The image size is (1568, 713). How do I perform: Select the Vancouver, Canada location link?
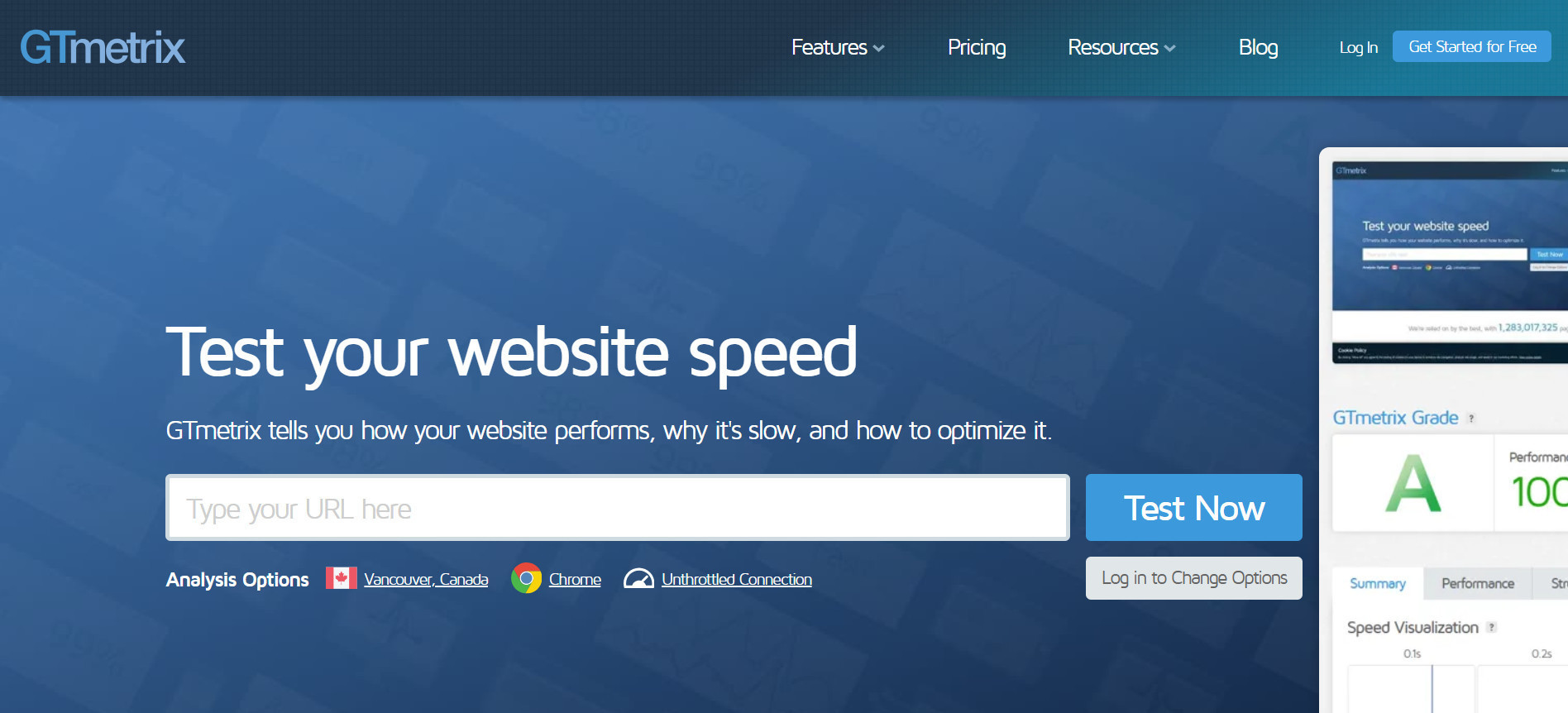coord(426,580)
